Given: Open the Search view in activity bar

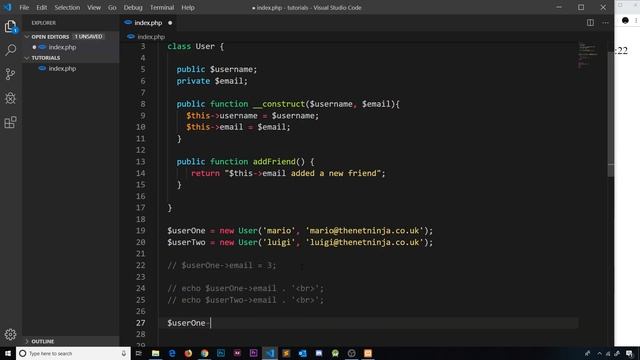Looking at the screenshot, I should click(x=10, y=50).
